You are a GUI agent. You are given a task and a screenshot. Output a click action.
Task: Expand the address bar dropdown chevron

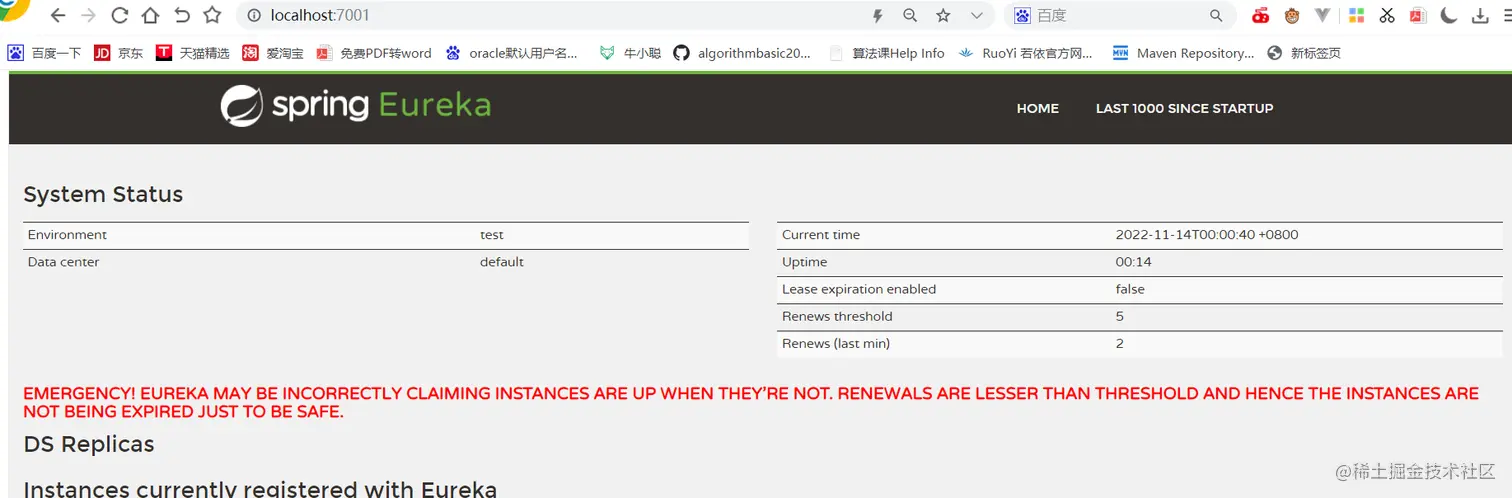click(x=977, y=16)
